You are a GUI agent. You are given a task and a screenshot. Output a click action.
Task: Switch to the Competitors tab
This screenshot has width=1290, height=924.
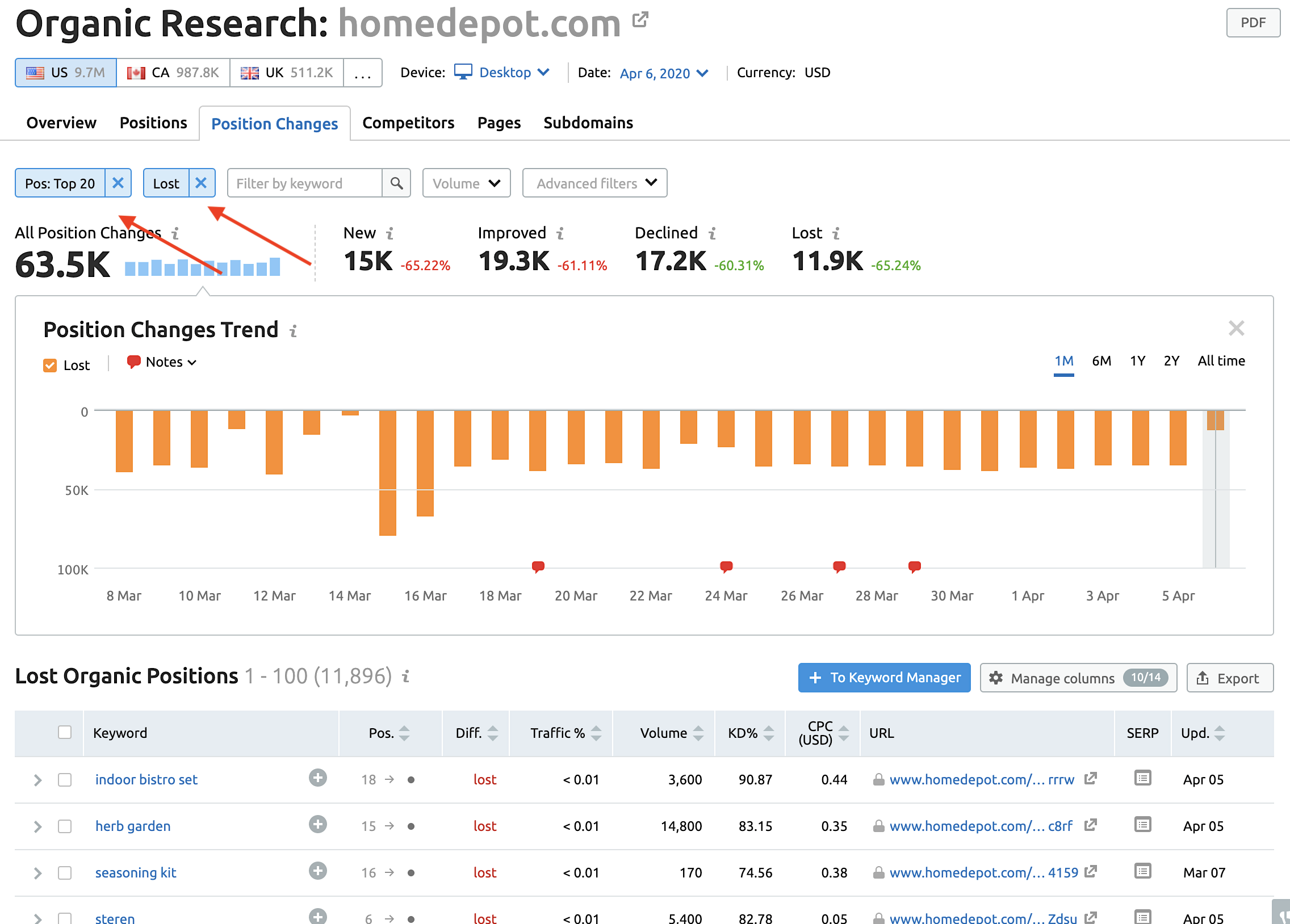click(408, 122)
